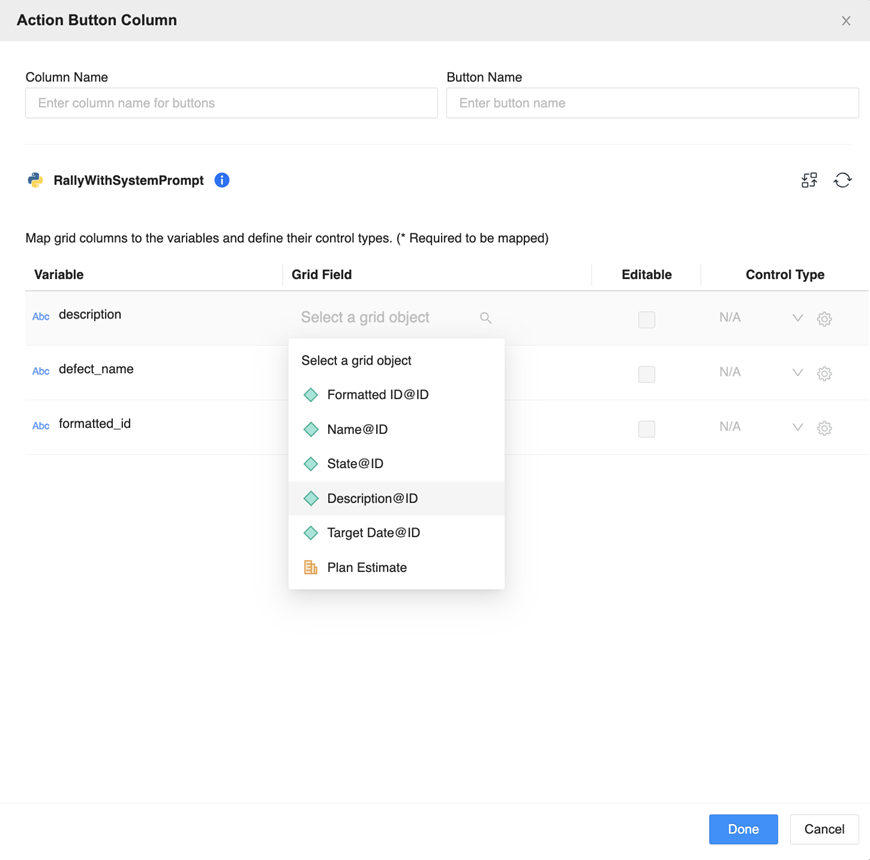The width and height of the screenshot is (870, 860).
Task: Click the Column Name input field
Action: (x=231, y=103)
